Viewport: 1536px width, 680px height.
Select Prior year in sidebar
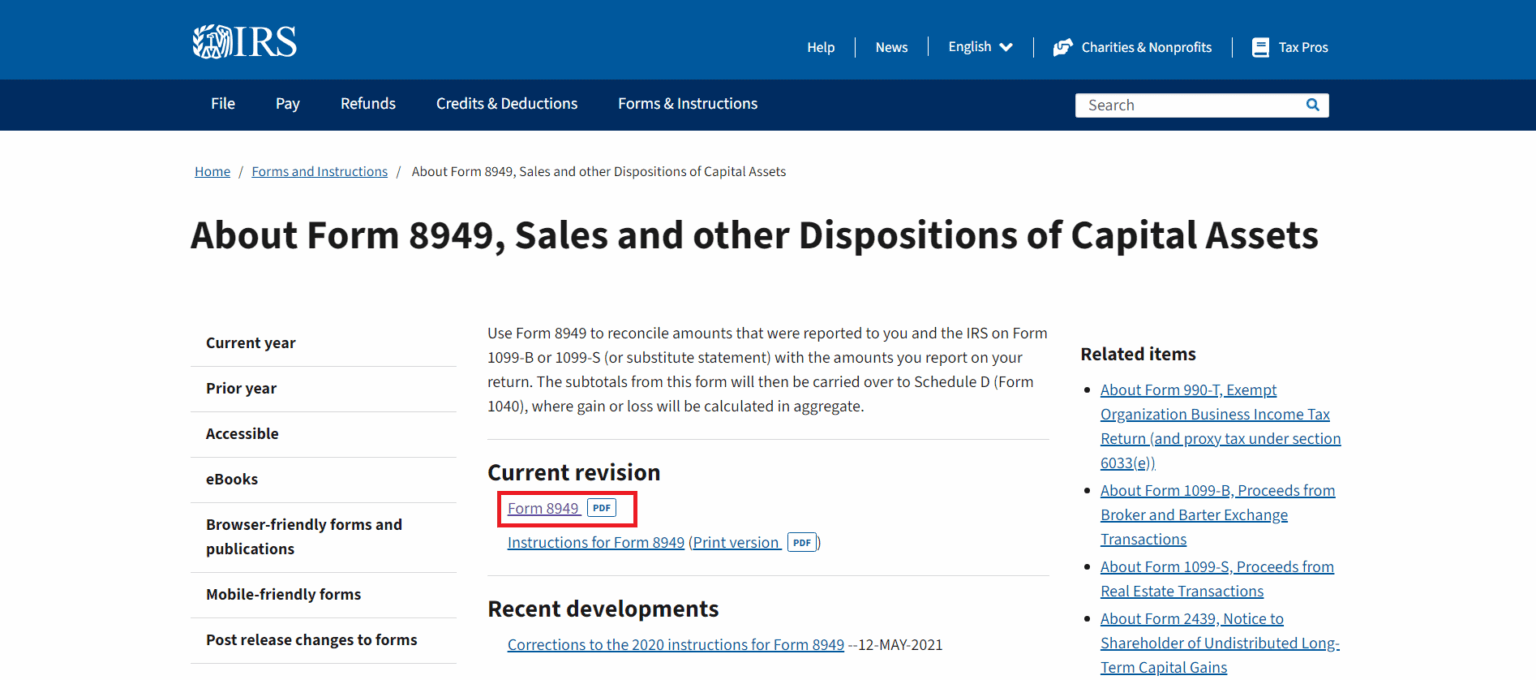(241, 388)
